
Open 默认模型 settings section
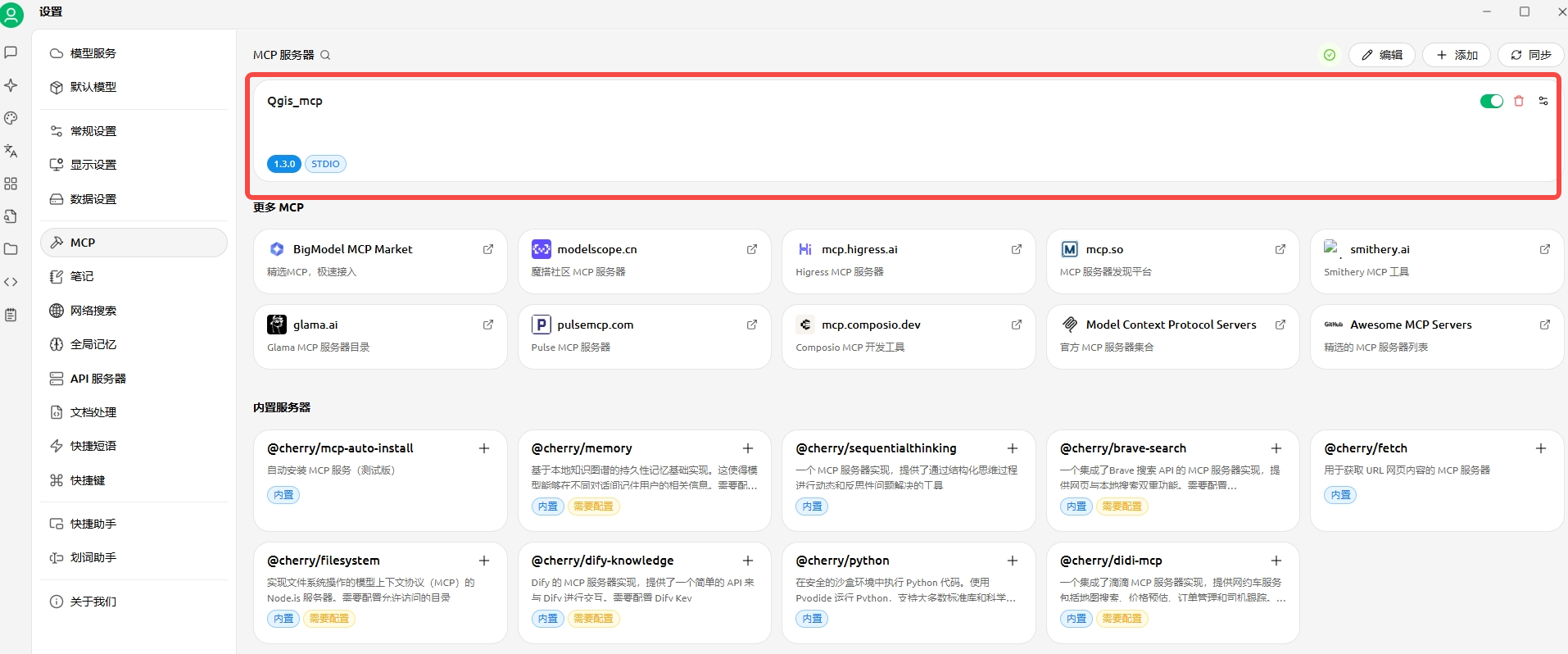[134, 87]
